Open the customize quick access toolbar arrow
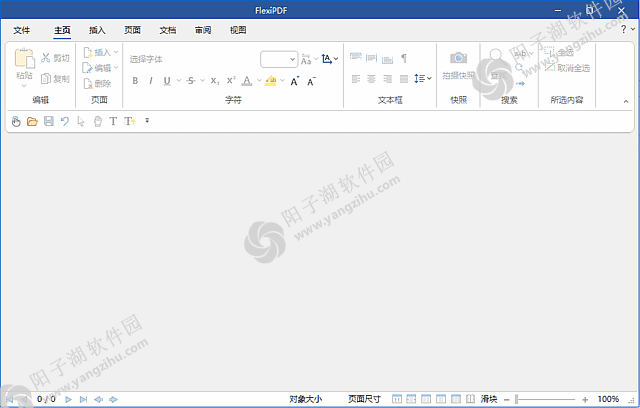The height and width of the screenshot is (408, 640). click(147, 121)
